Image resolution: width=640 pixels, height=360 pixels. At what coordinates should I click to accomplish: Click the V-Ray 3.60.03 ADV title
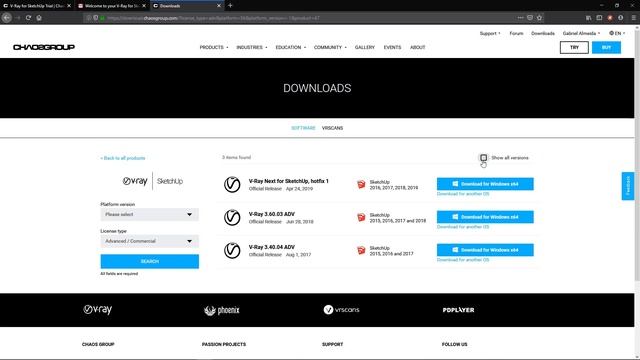tap(271, 214)
